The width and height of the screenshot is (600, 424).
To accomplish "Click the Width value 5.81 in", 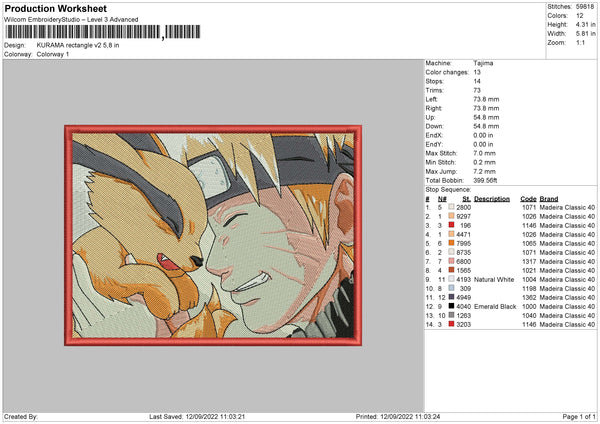I will coord(585,34).
